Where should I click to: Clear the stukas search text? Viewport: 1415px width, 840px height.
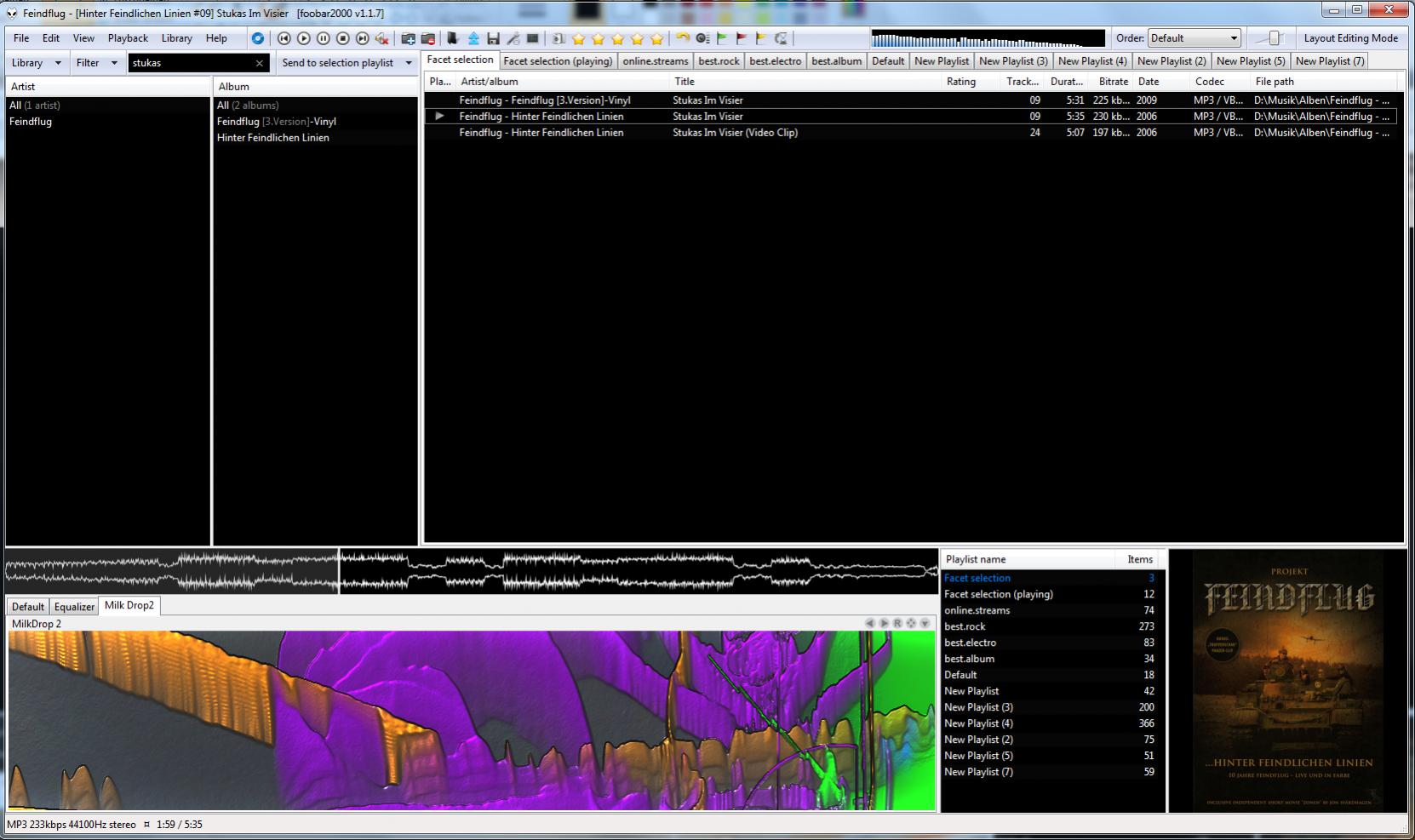click(260, 63)
